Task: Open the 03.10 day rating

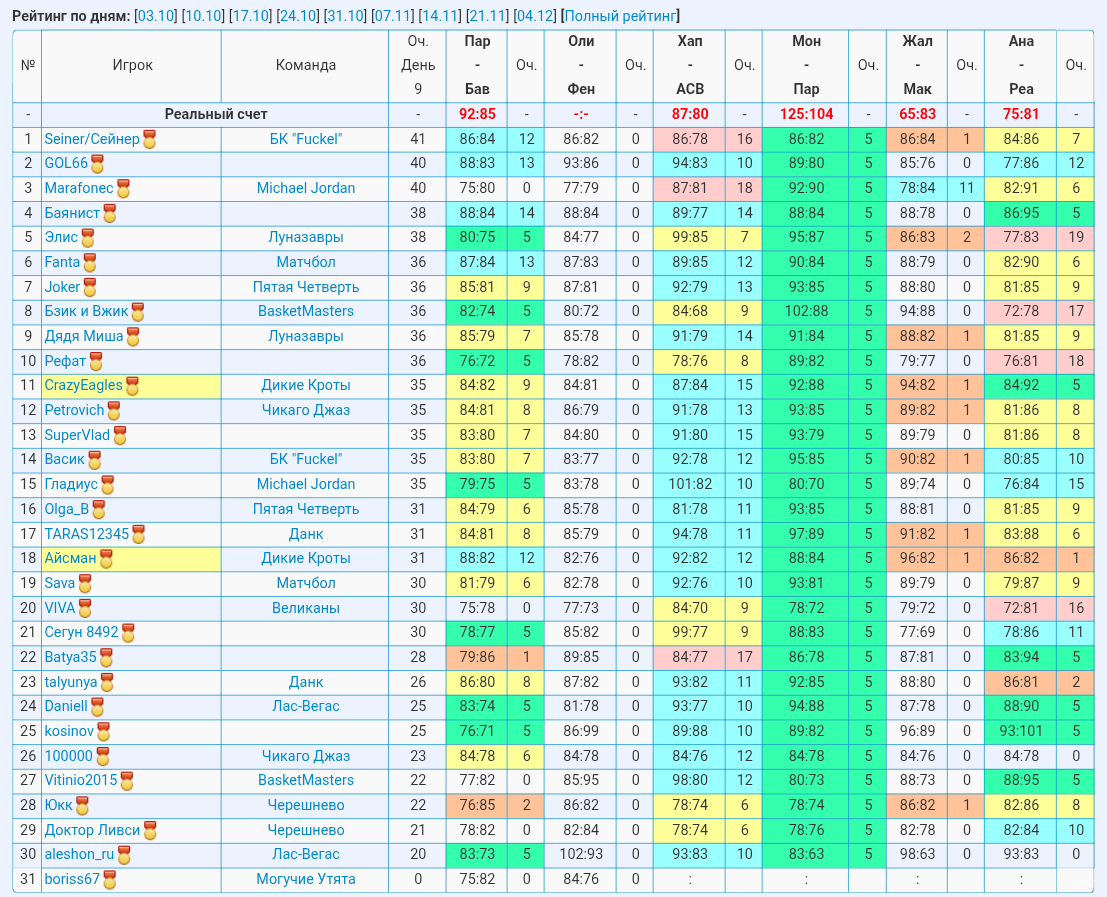Action: [x=155, y=16]
